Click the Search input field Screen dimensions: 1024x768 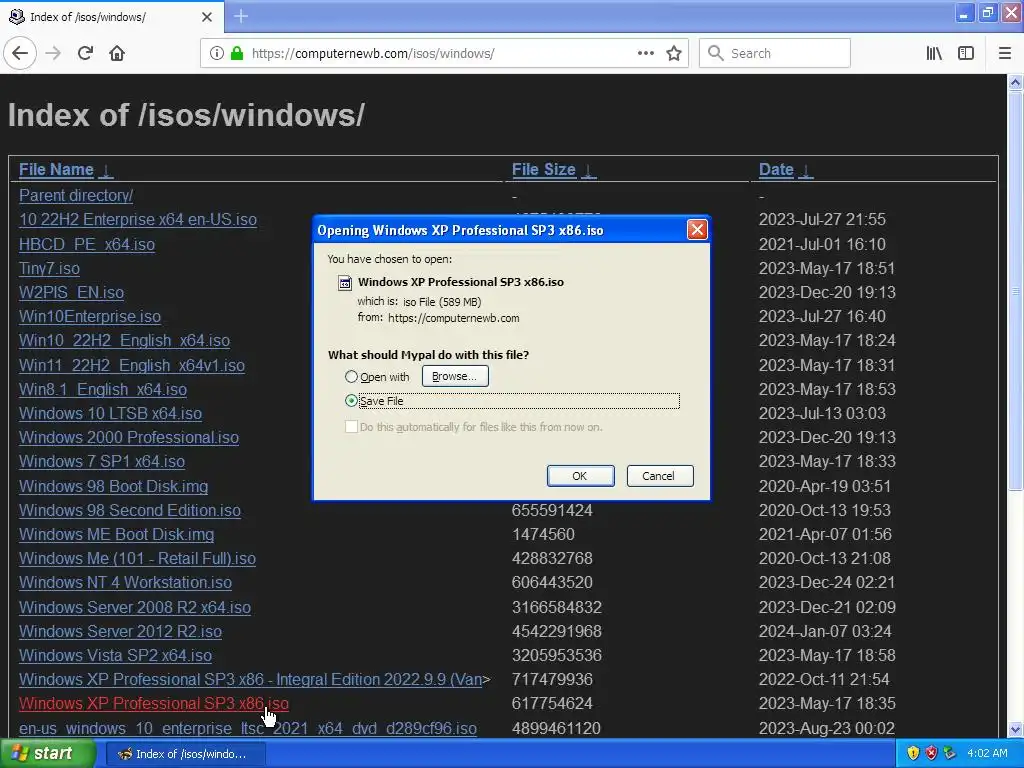(775, 53)
